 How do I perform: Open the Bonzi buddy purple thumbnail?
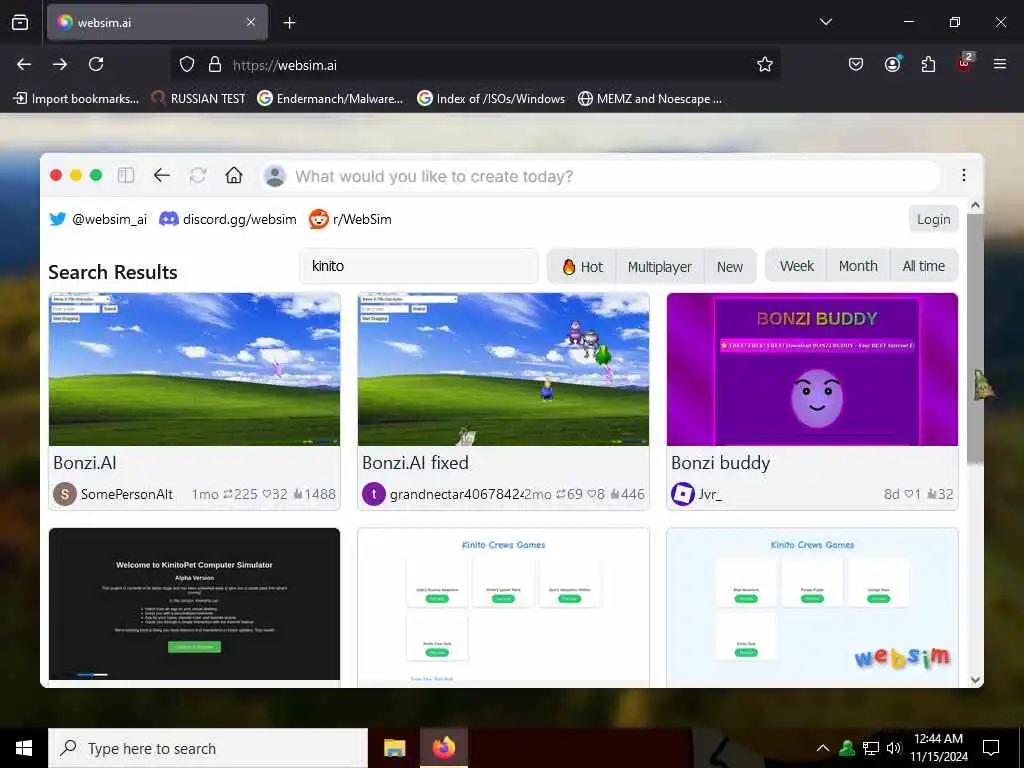(x=812, y=369)
